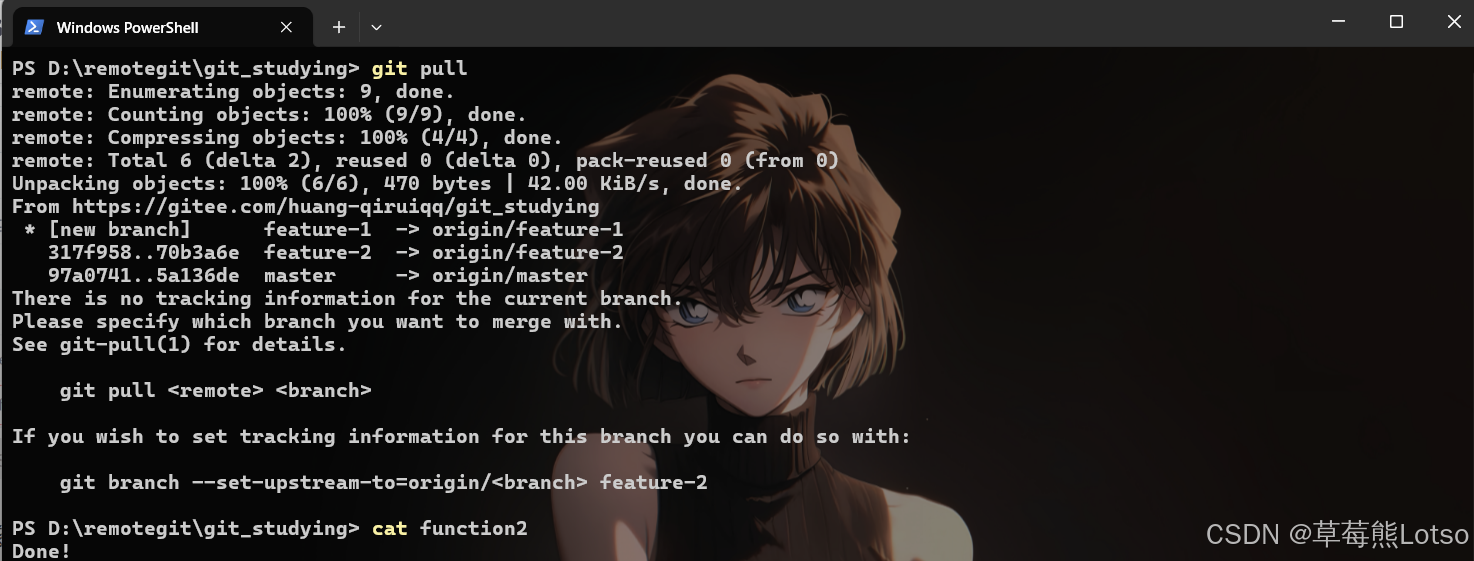Click the 97a0741..5a136de commit range

pyautogui.click(x=143, y=276)
